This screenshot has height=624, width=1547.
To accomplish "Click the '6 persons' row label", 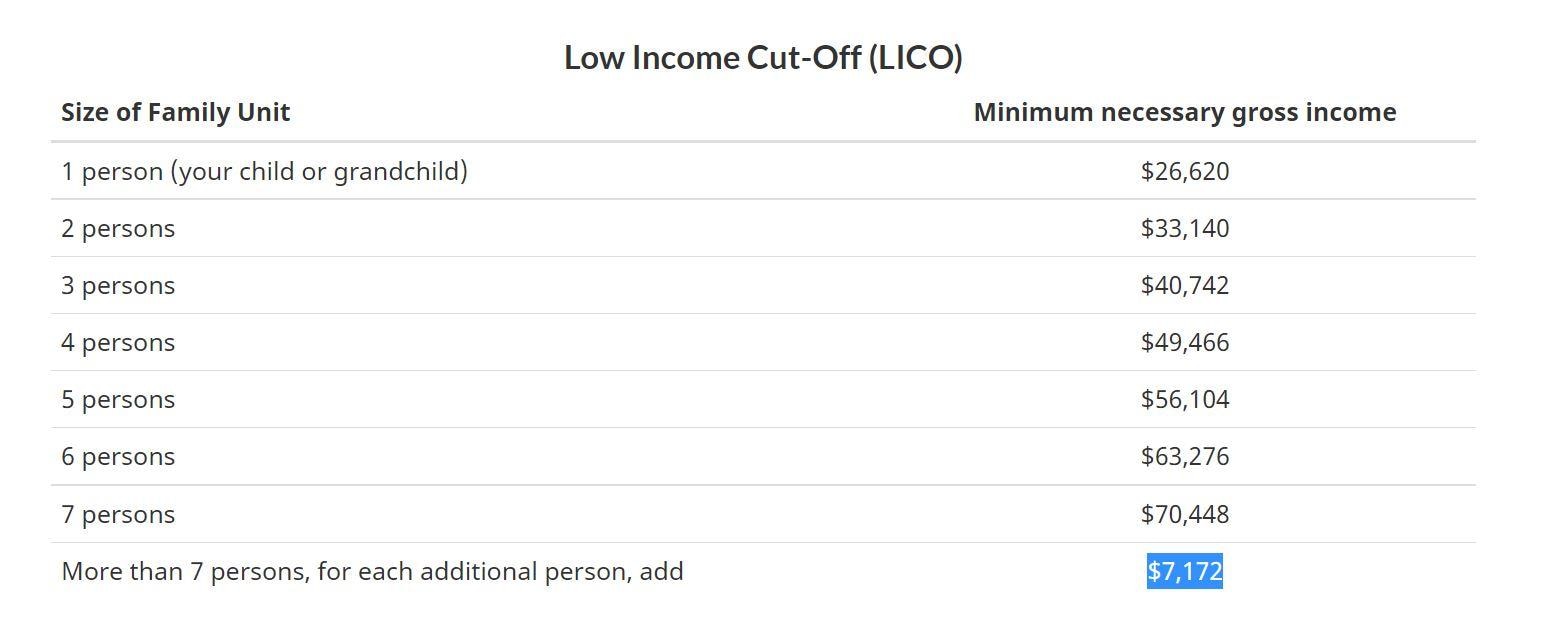I will click(118, 457).
